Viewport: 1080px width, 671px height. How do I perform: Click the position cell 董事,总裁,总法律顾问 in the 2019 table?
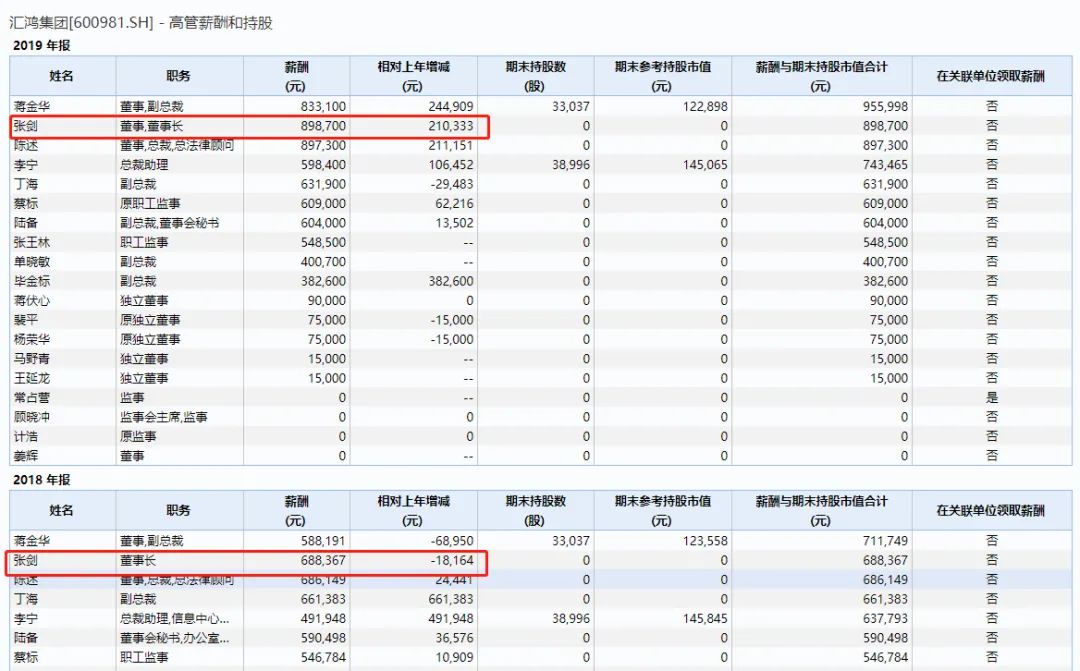coord(177,145)
